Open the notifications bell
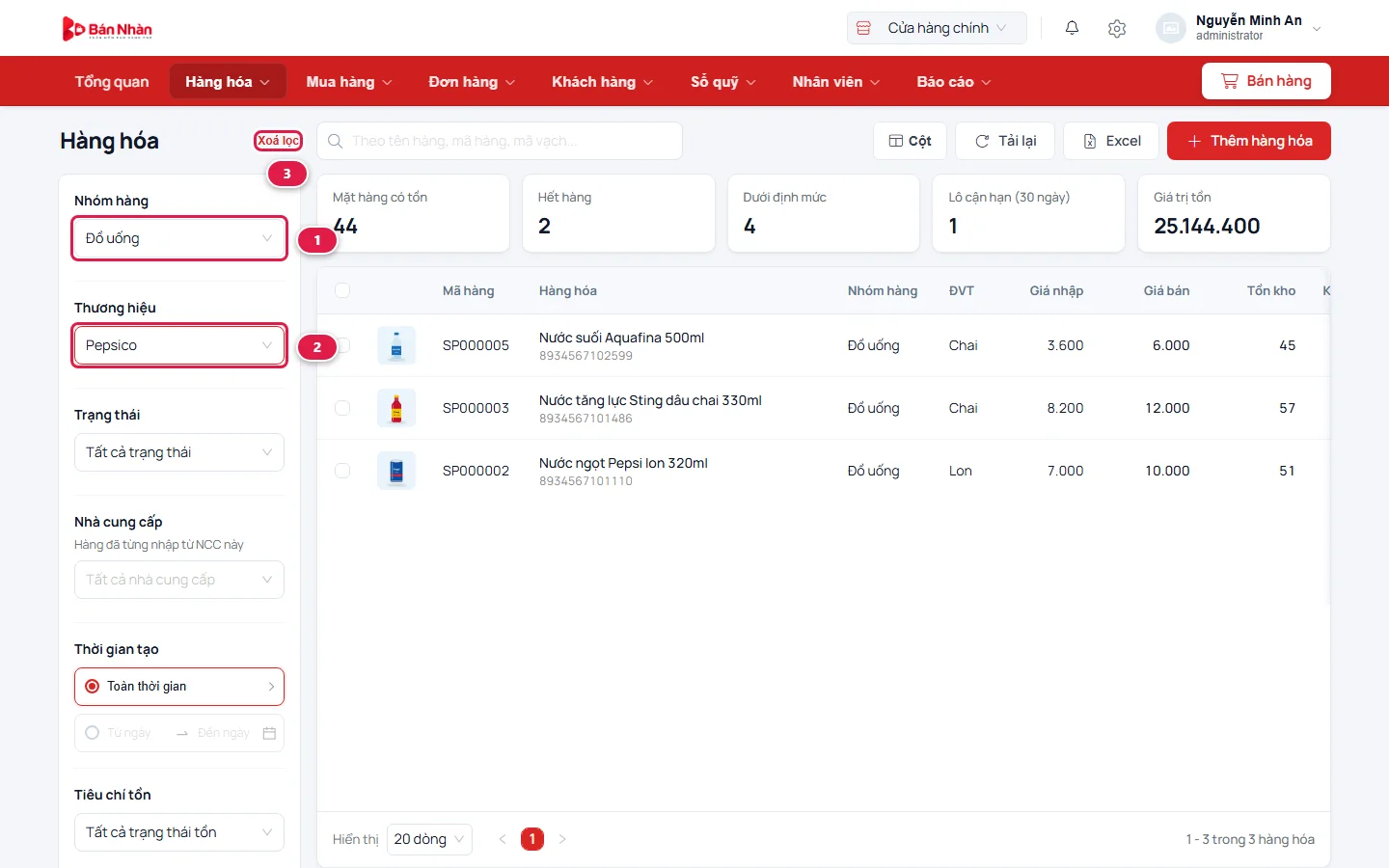This screenshot has height=868, width=1389. pyautogui.click(x=1072, y=28)
